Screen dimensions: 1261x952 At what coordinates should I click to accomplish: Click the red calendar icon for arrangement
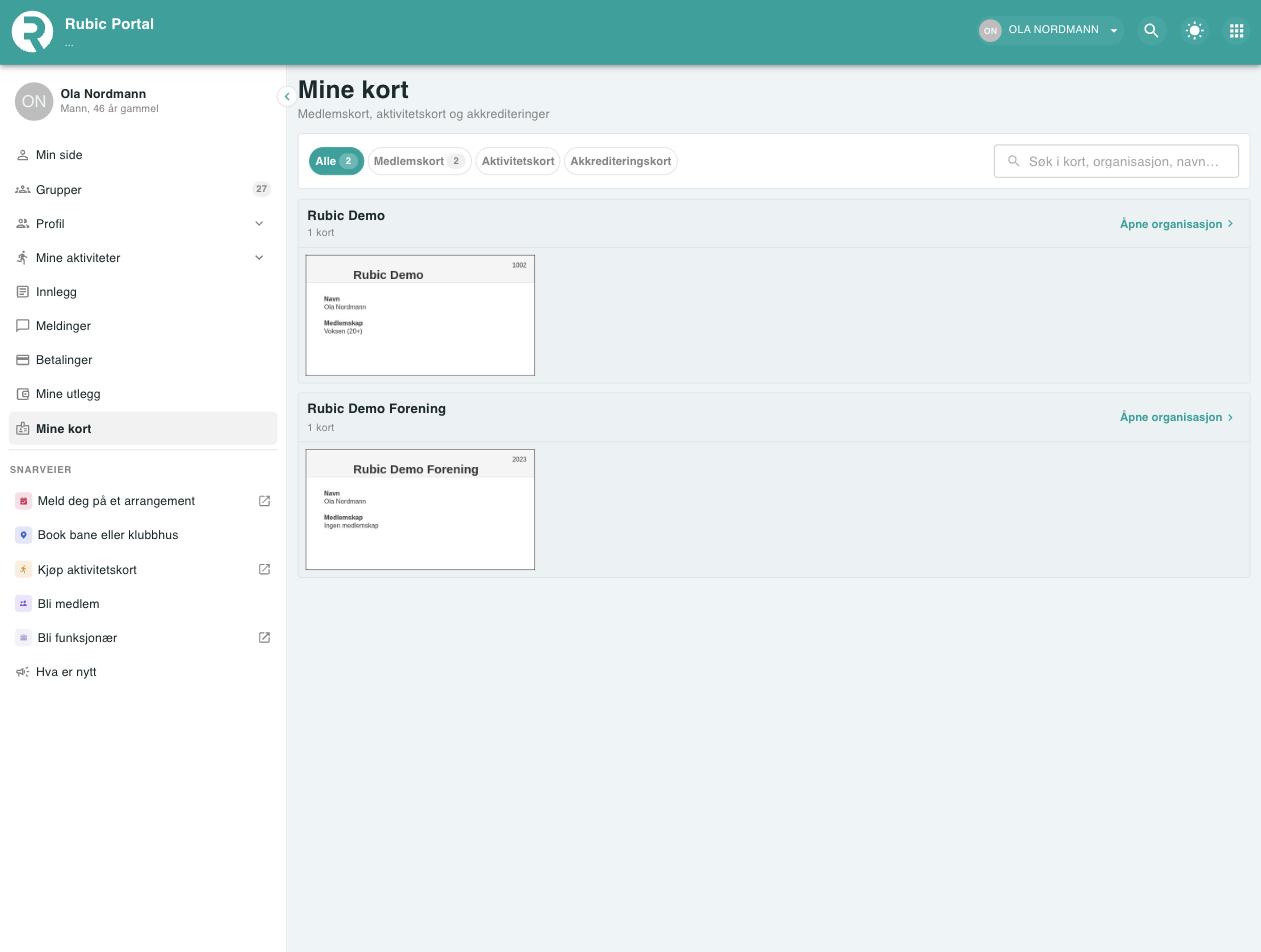pos(24,501)
